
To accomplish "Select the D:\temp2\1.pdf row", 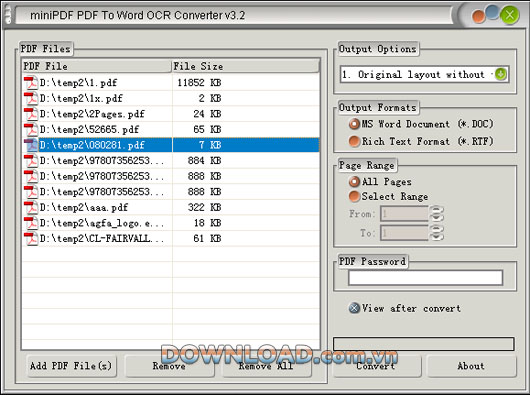I will tap(171, 83).
